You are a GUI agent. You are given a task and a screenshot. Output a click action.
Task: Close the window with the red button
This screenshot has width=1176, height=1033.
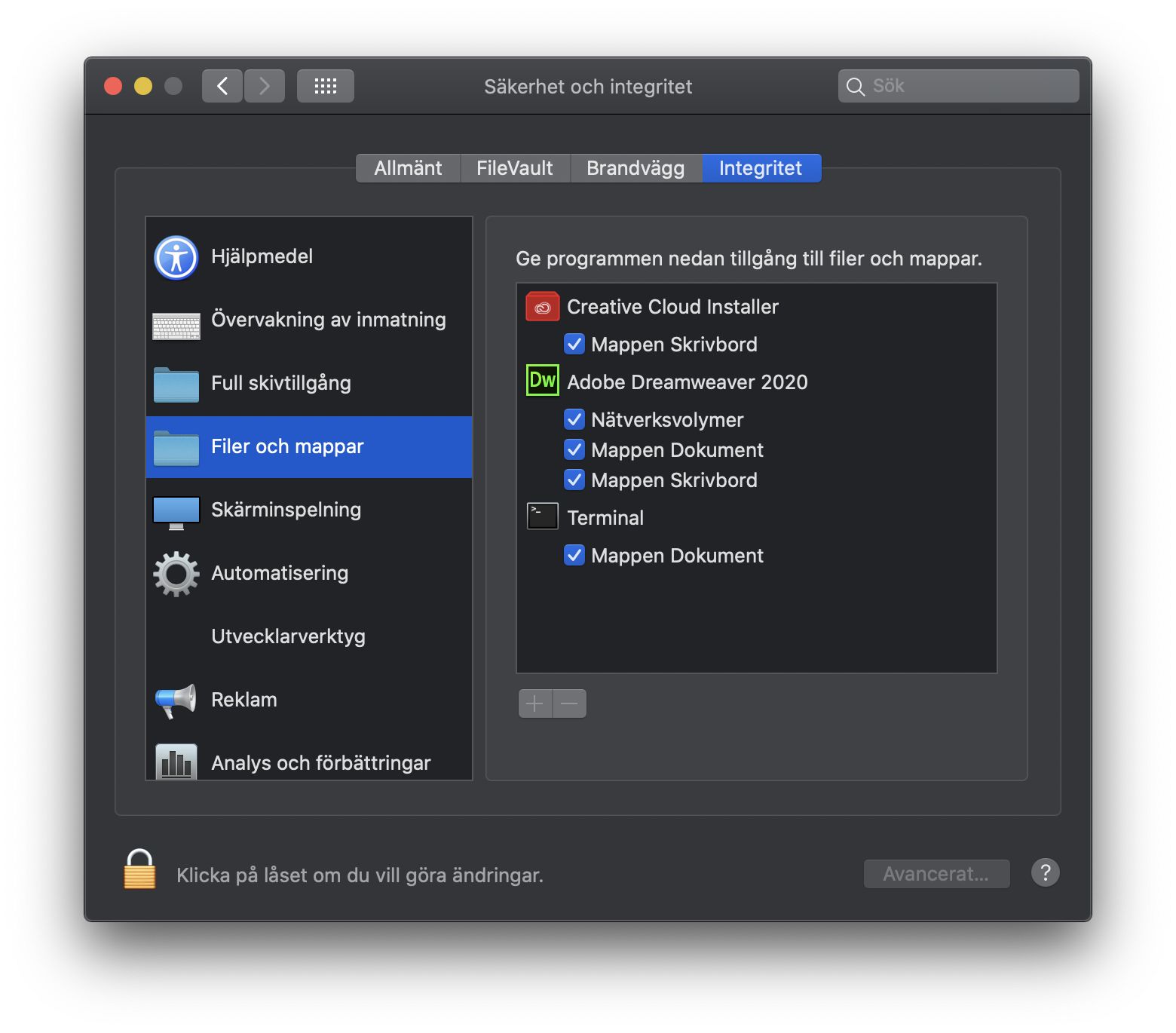(x=113, y=86)
